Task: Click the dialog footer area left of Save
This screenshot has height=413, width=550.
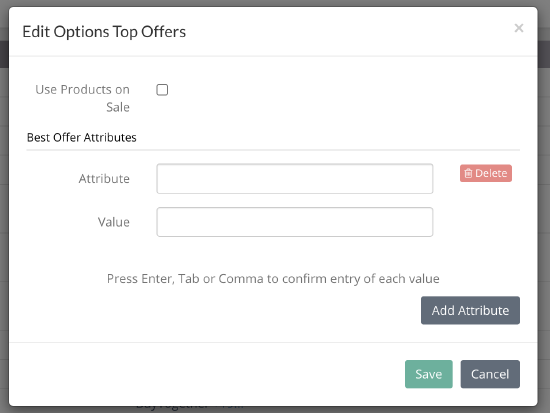Action: [207, 374]
